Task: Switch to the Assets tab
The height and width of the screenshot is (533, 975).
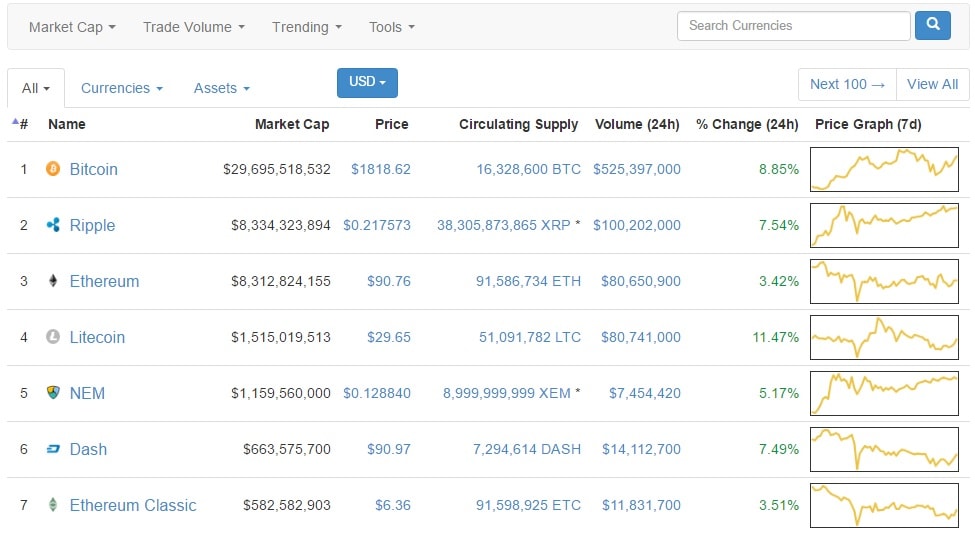Action: (221, 88)
